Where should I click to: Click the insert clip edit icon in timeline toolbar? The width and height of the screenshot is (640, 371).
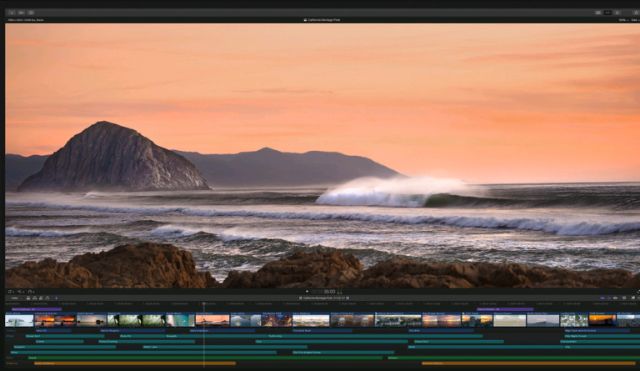[34, 298]
